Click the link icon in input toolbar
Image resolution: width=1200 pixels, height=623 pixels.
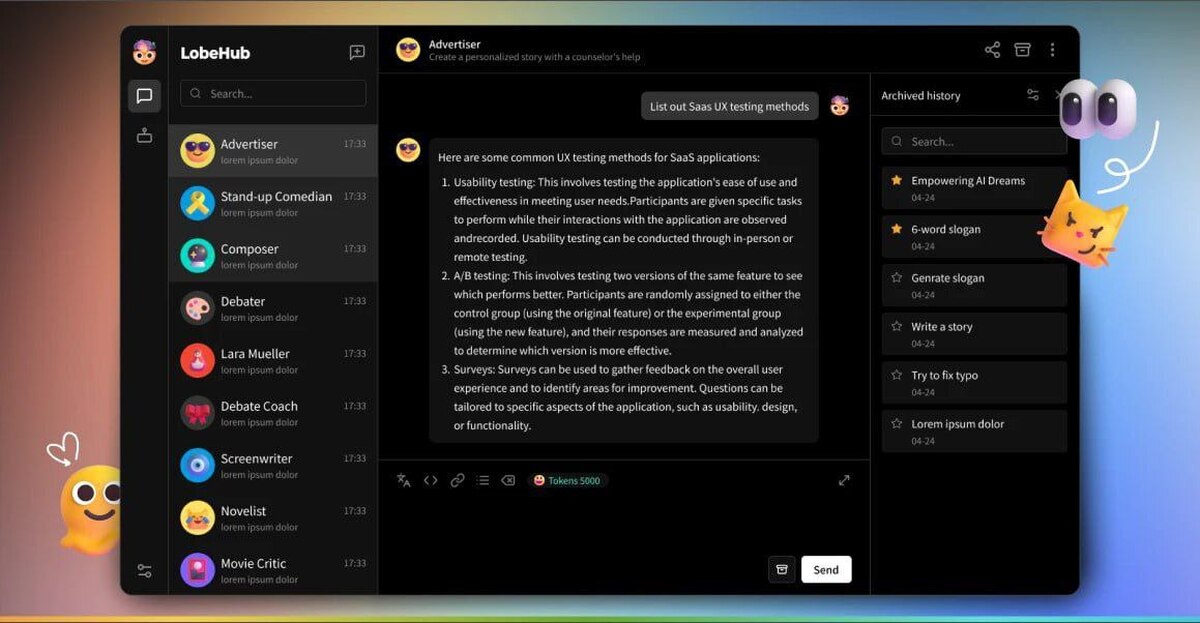point(457,480)
